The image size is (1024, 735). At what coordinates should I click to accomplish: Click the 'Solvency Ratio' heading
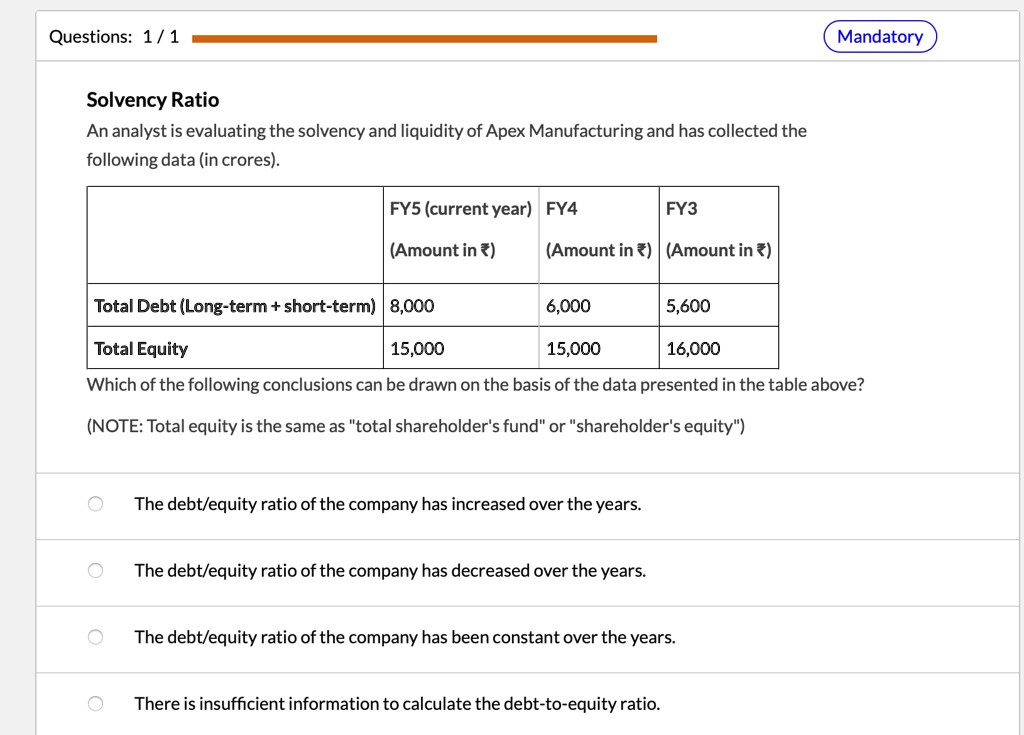tap(153, 99)
